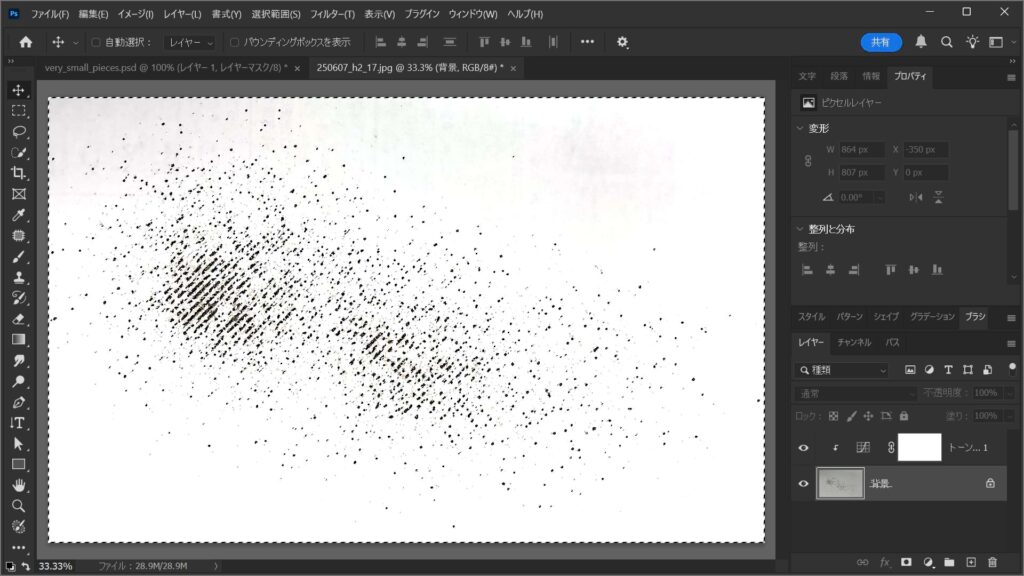Viewport: 1024px width, 576px height.
Task: Select the Rectangle shape tool
Action: coord(18,465)
